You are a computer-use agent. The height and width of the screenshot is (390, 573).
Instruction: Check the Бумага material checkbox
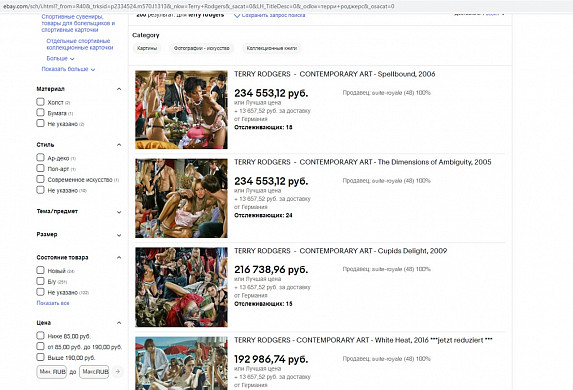[x=40, y=113]
